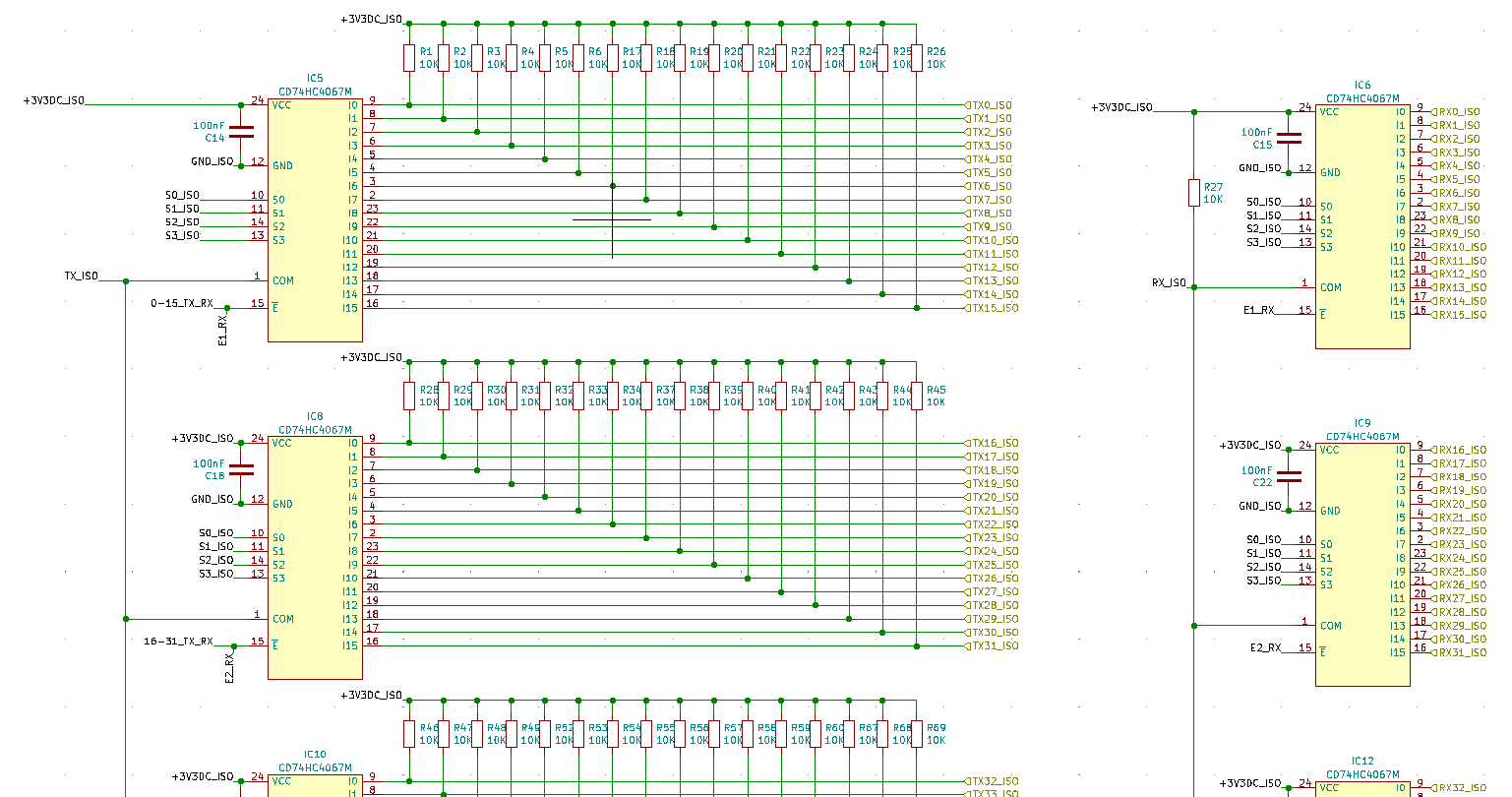Select the IC8 CD74HC4067M multiplexer body
1512x797 pixels.
coord(315,557)
